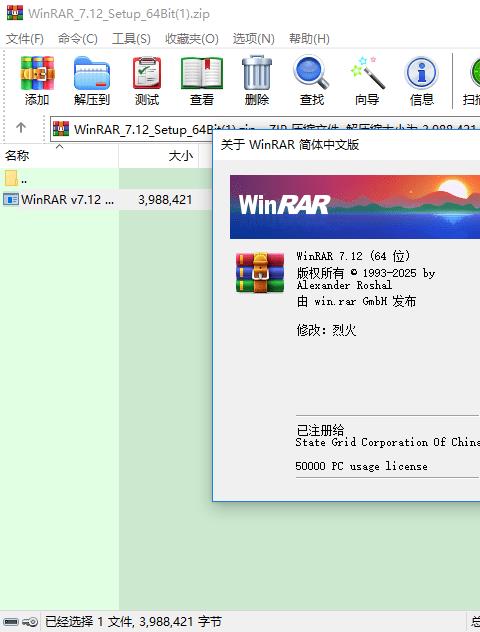Click the WinRAR title bar app icon

(x=15, y=13)
